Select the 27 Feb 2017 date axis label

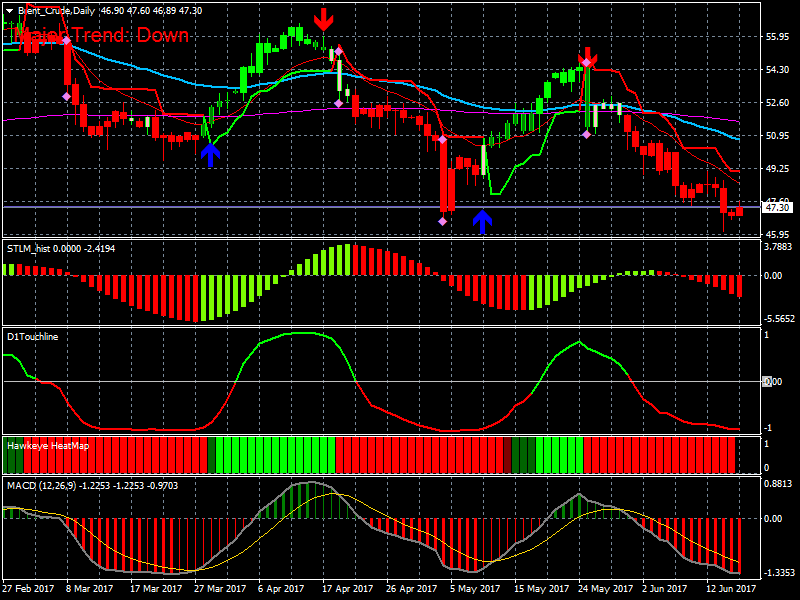[30, 580]
